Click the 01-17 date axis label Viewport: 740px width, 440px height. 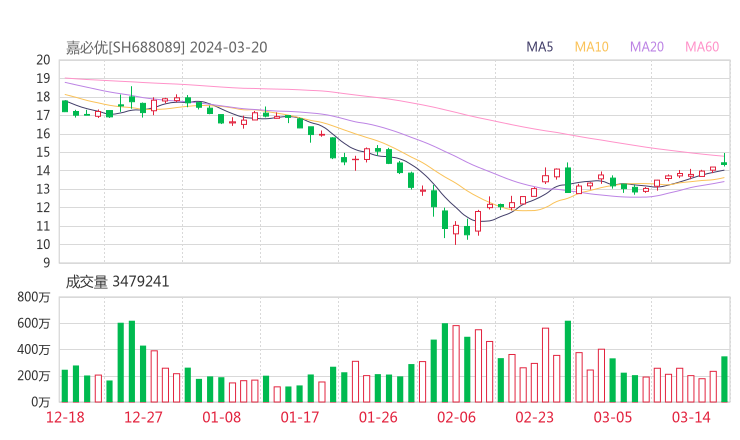300,417
